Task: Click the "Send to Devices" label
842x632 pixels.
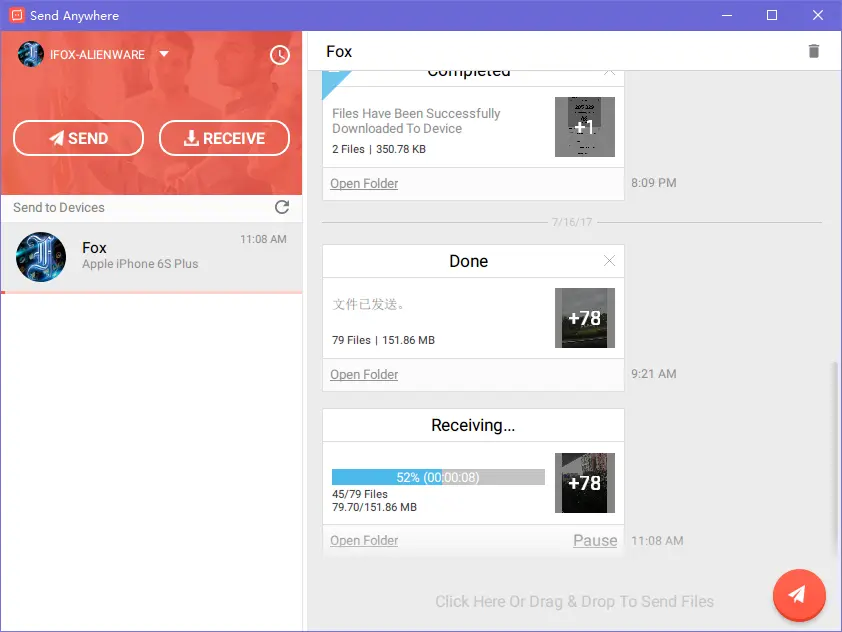Action: click(59, 207)
